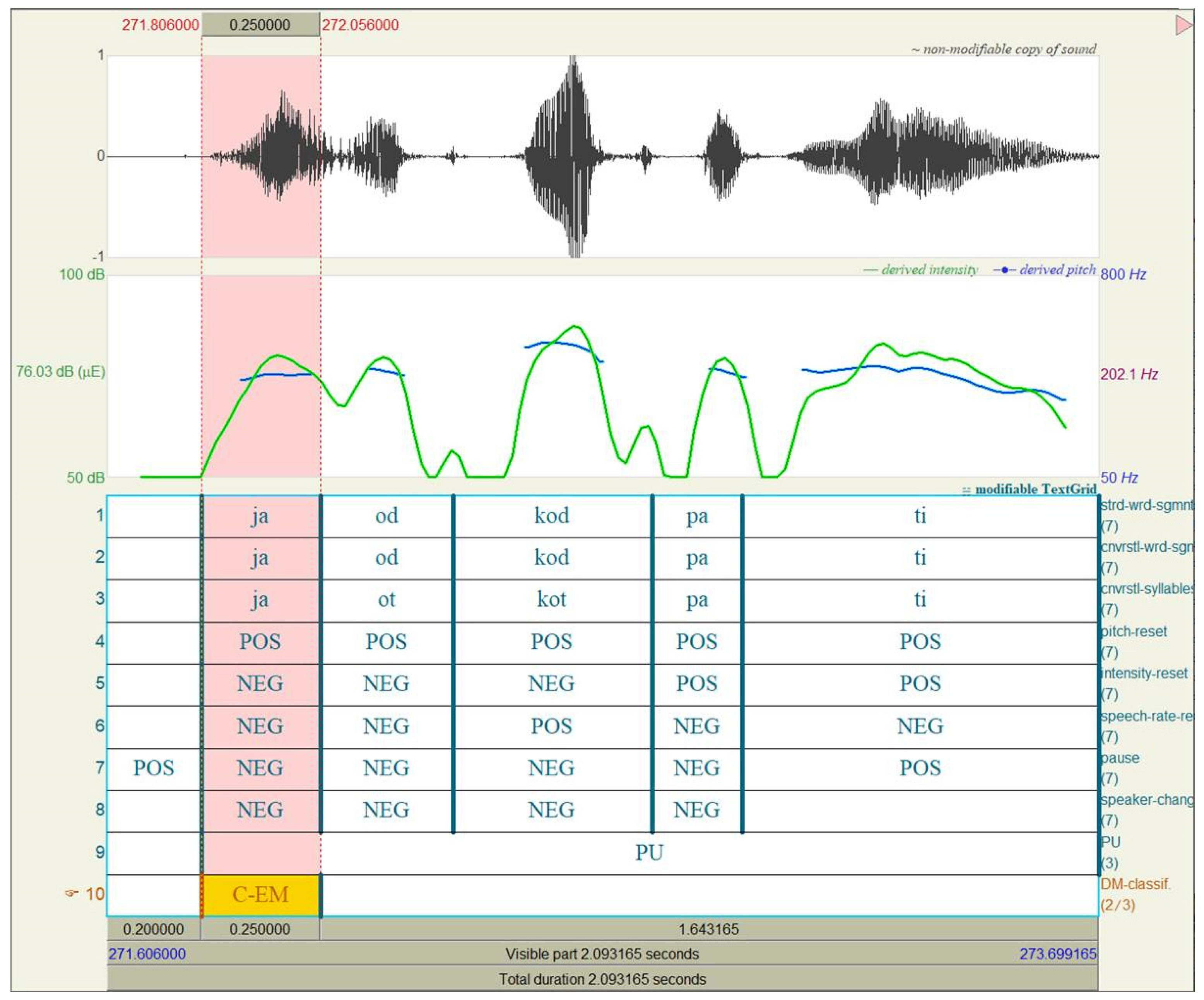Image resolution: width=1204 pixels, height=1000 pixels.
Task: Select the PU interval in tier 9
Action: point(649,853)
